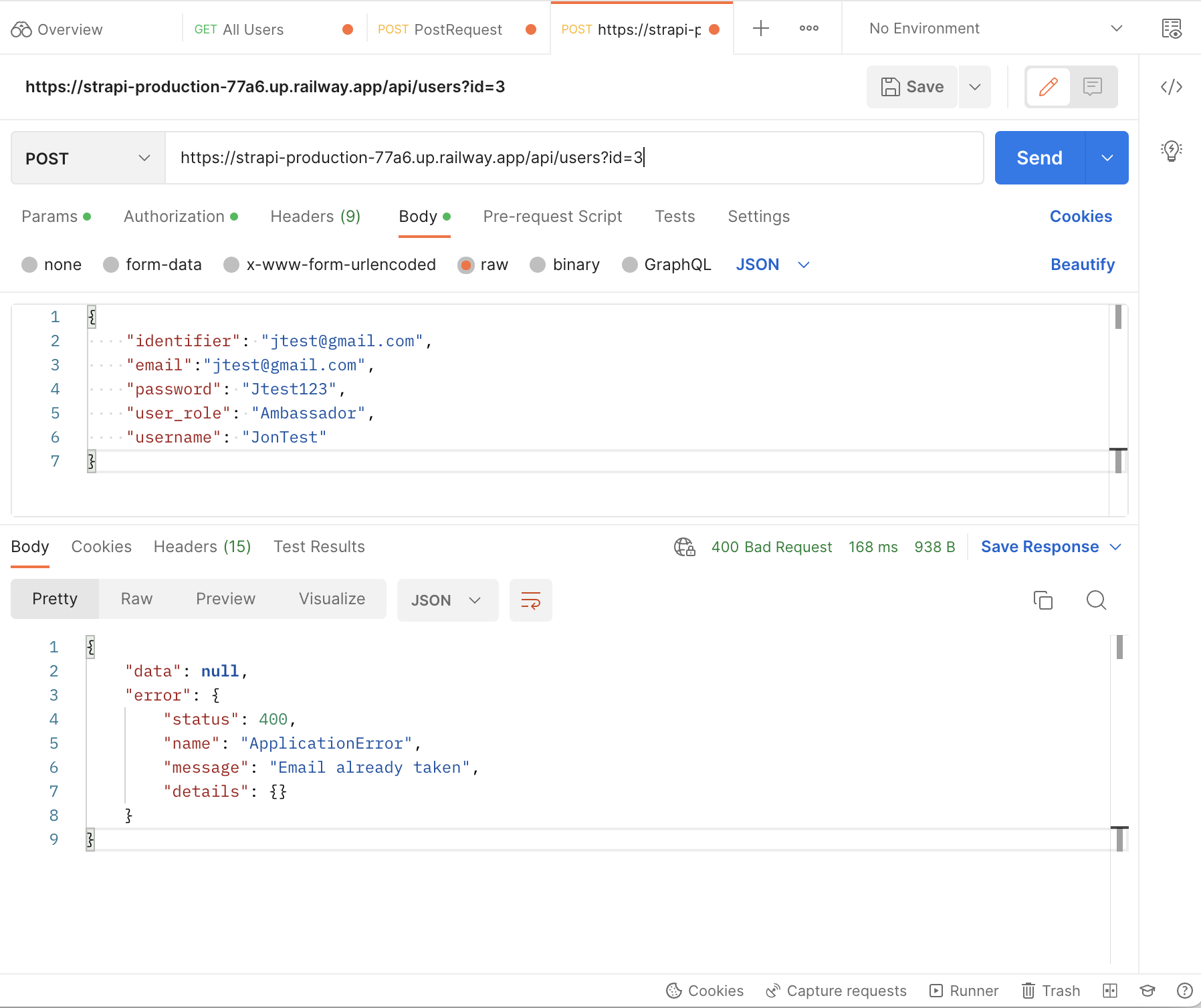The image size is (1201, 1008).
Task: Click the lightbulb related-requests icon
Action: [x=1171, y=150]
